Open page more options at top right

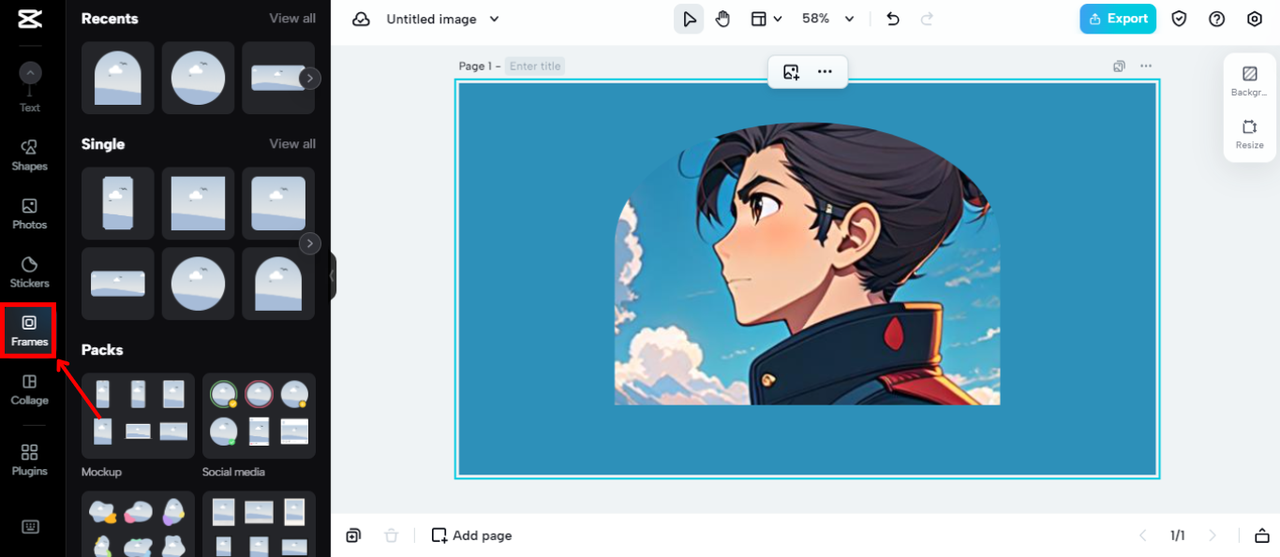pos(1146,66)
